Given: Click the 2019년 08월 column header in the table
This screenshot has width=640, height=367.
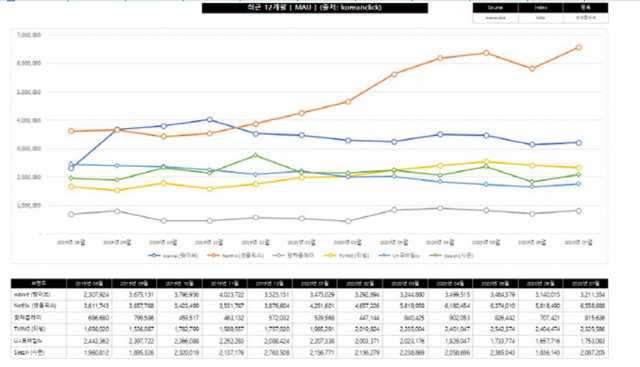Looking at the screenshot, I should coord(89,283).
